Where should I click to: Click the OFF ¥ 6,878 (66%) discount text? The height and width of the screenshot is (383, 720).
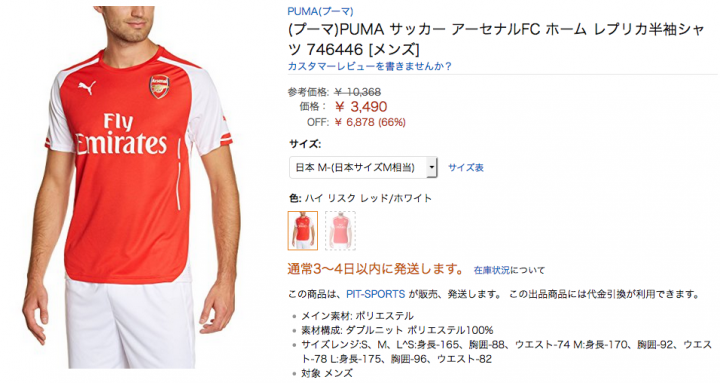tap(356, 122)
